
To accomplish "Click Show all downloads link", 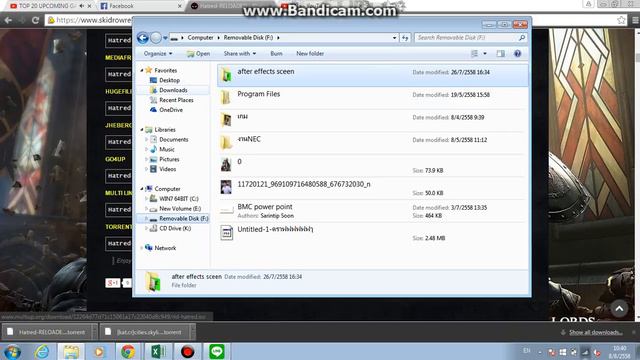I will coord(596,332).
